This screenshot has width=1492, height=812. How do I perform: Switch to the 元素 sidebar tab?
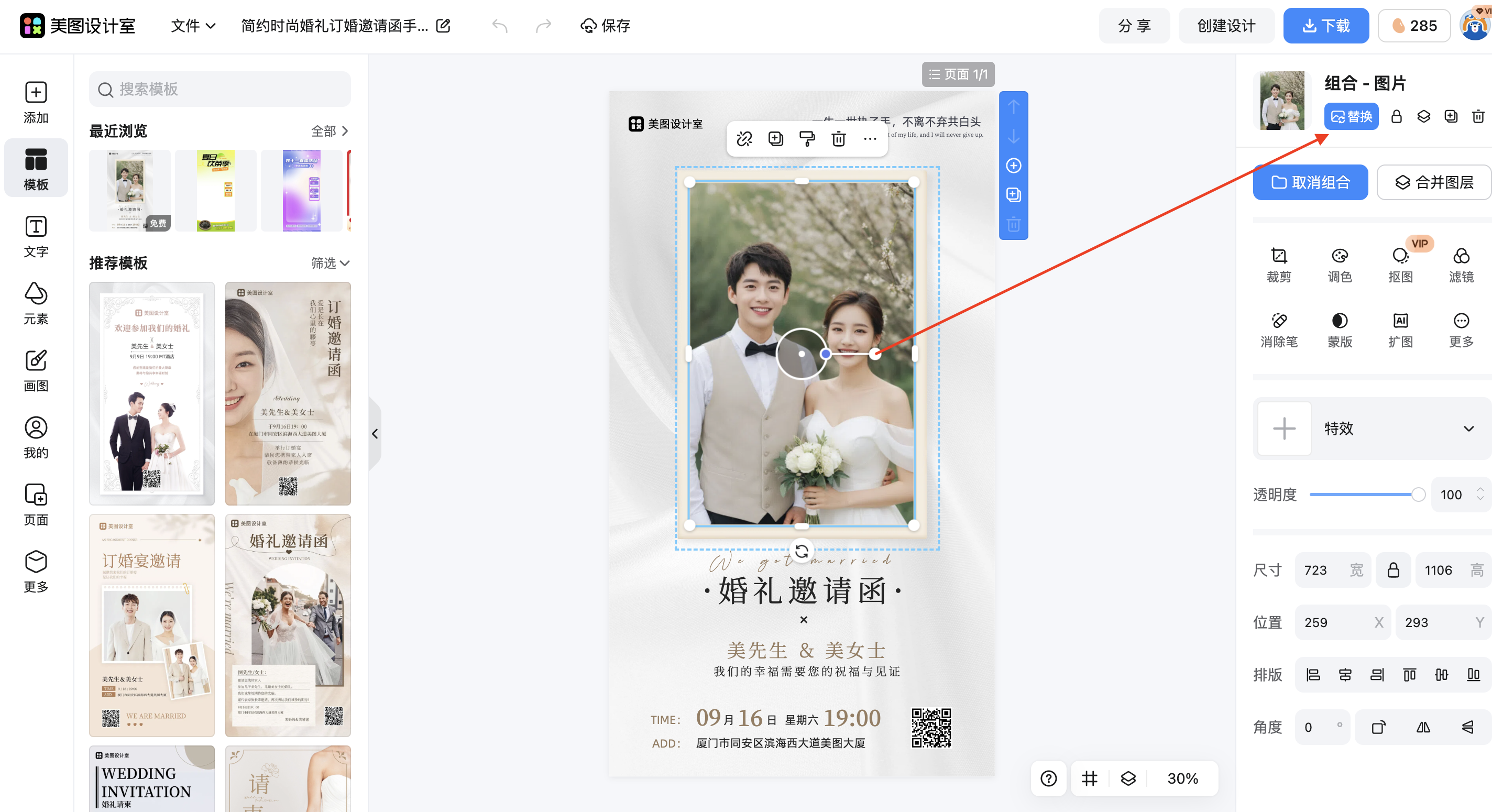pyautogui.click(x=36, y=303)
